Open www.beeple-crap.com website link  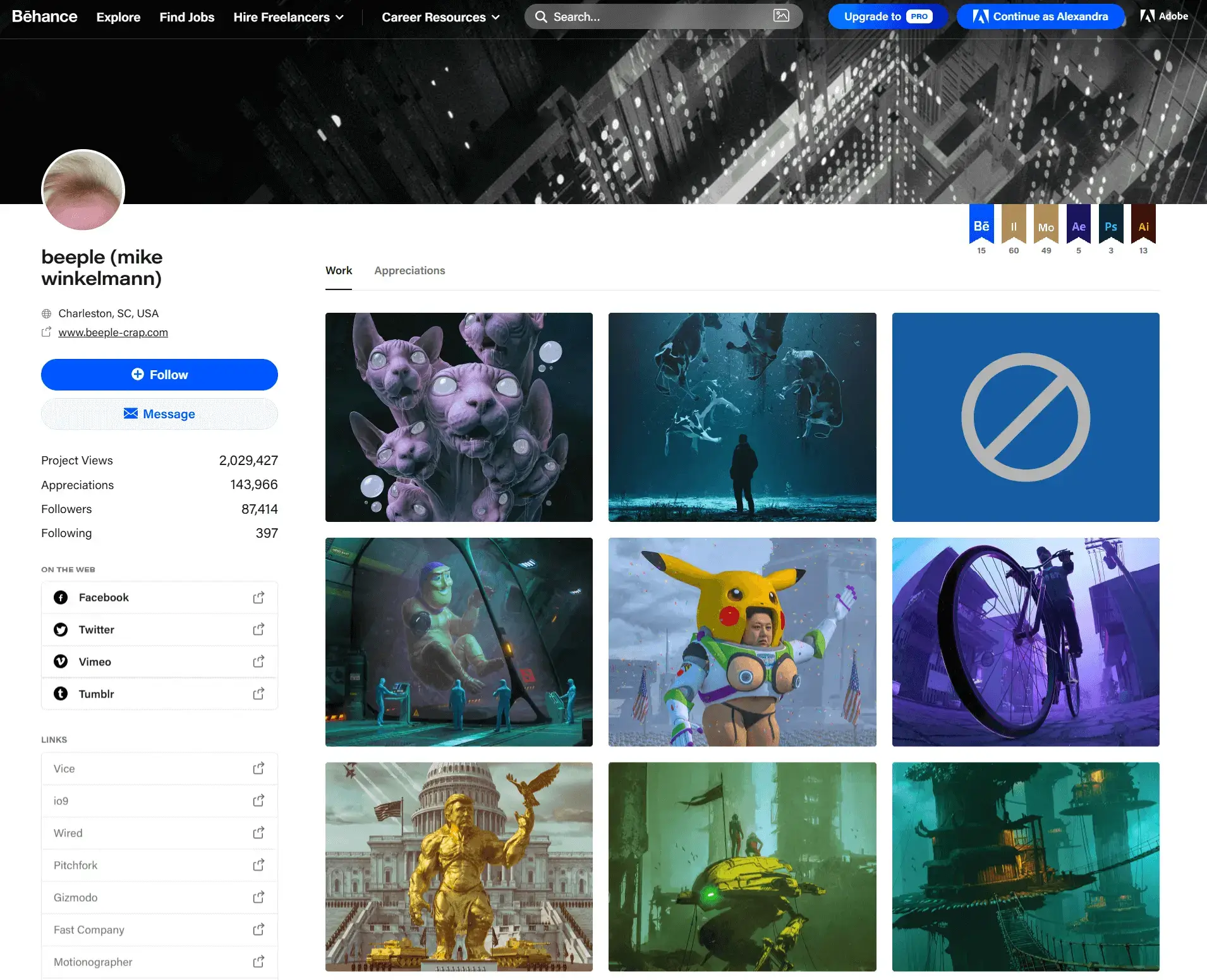[113, 332]
